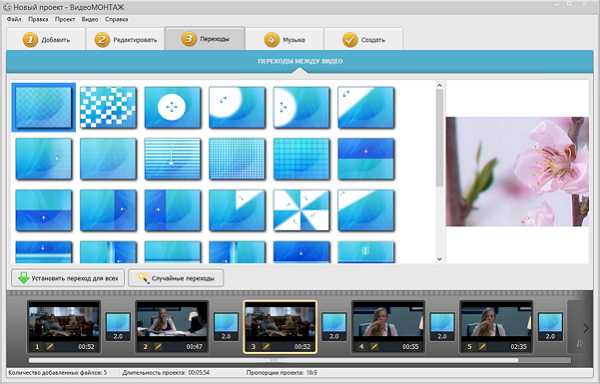
Task: Open the Справка menu
Action: 116,19
